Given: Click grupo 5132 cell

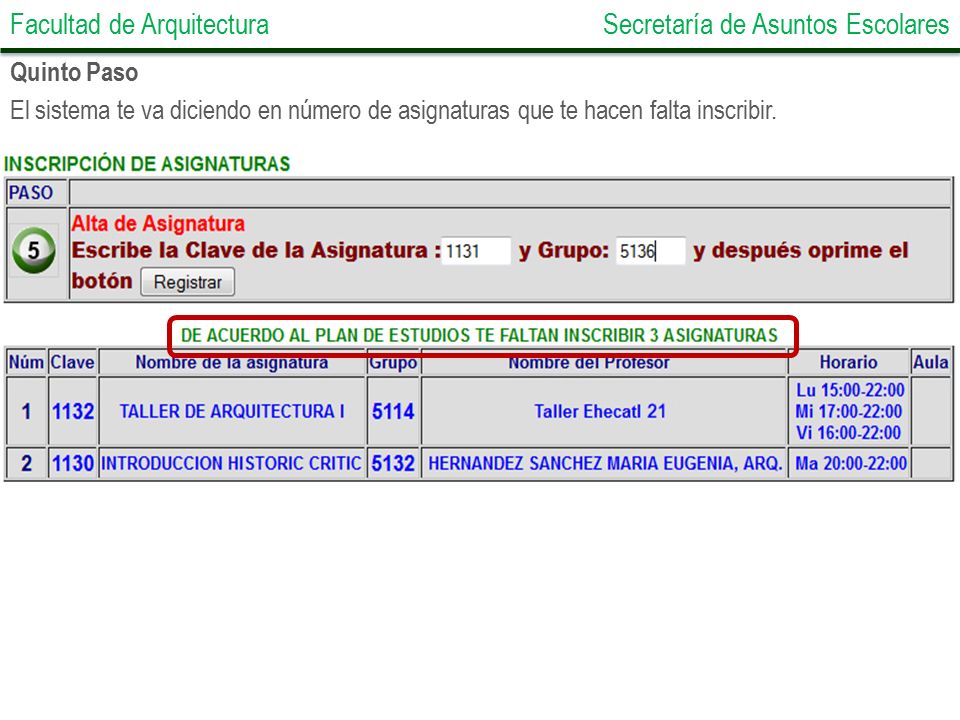Looking at the screenshot, I should tap(393, 463).
